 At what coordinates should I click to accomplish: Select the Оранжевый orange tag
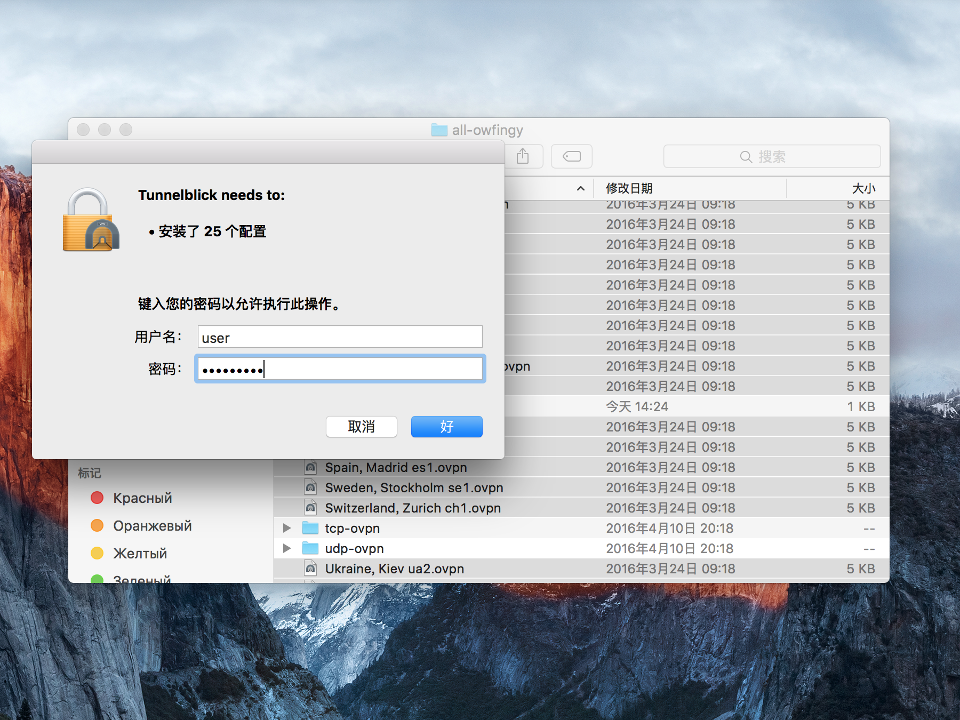pos(97,525)
